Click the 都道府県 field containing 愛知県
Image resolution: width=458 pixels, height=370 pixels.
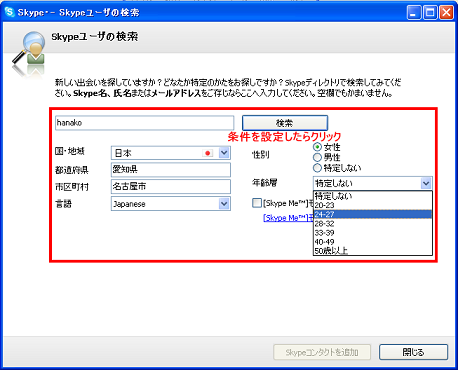point(170,170)
